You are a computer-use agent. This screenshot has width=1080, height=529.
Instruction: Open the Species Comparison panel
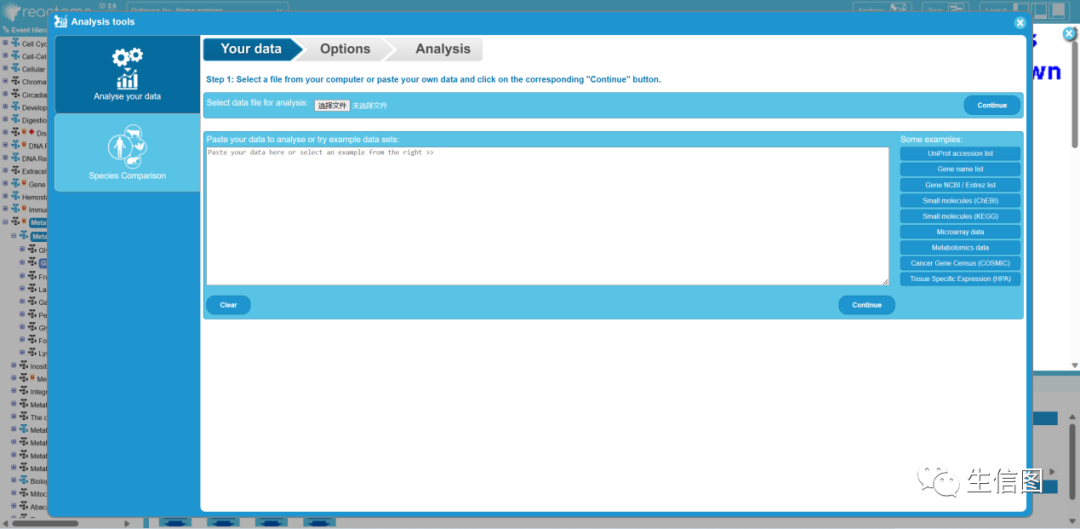[x=127, y=152]
